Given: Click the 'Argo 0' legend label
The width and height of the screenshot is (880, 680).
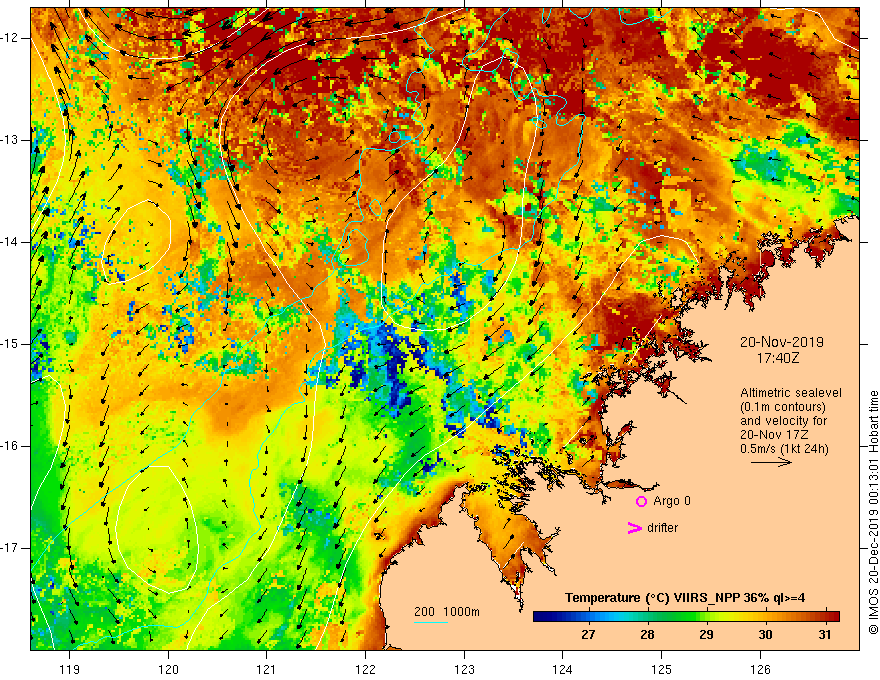Looking at the screenshot, I should 672,501.
